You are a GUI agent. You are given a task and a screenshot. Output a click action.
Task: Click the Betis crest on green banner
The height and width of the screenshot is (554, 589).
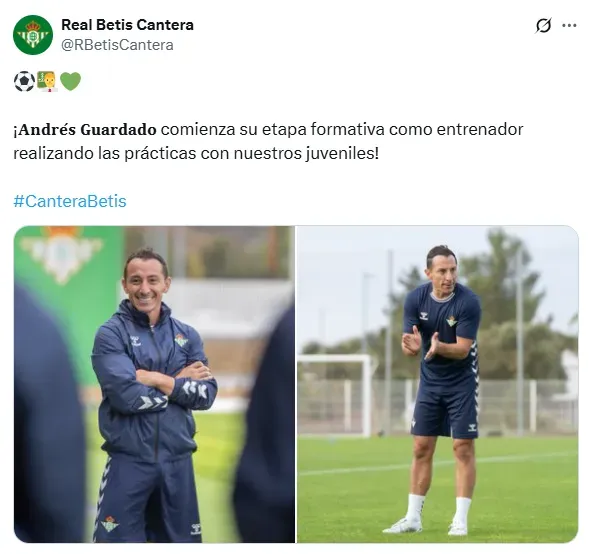(x=62, y=252)
